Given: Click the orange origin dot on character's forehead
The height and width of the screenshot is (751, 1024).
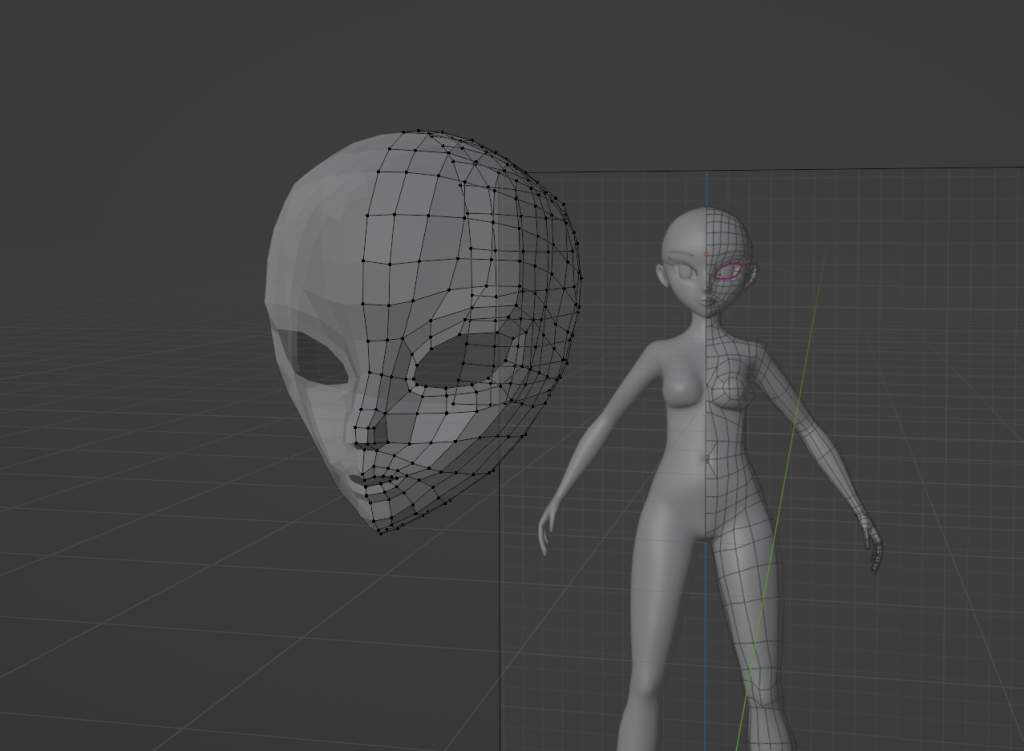Looking at the screenshot, I should 707,254.
